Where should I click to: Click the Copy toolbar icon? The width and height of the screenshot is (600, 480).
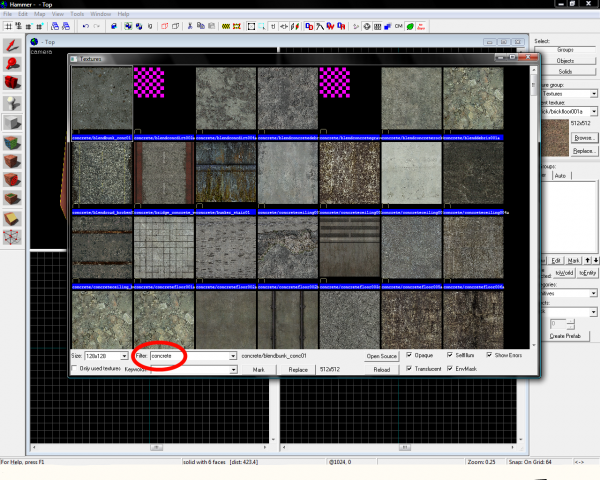coord(201,26)
